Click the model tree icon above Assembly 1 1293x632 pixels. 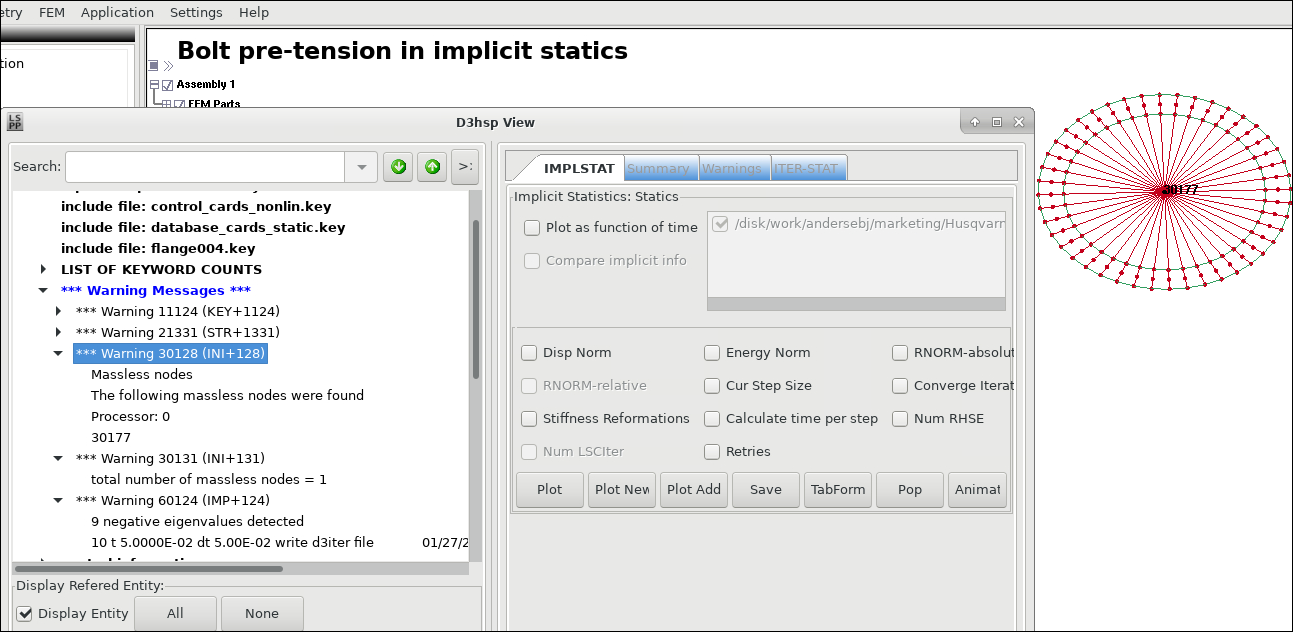tap(154, 64)
